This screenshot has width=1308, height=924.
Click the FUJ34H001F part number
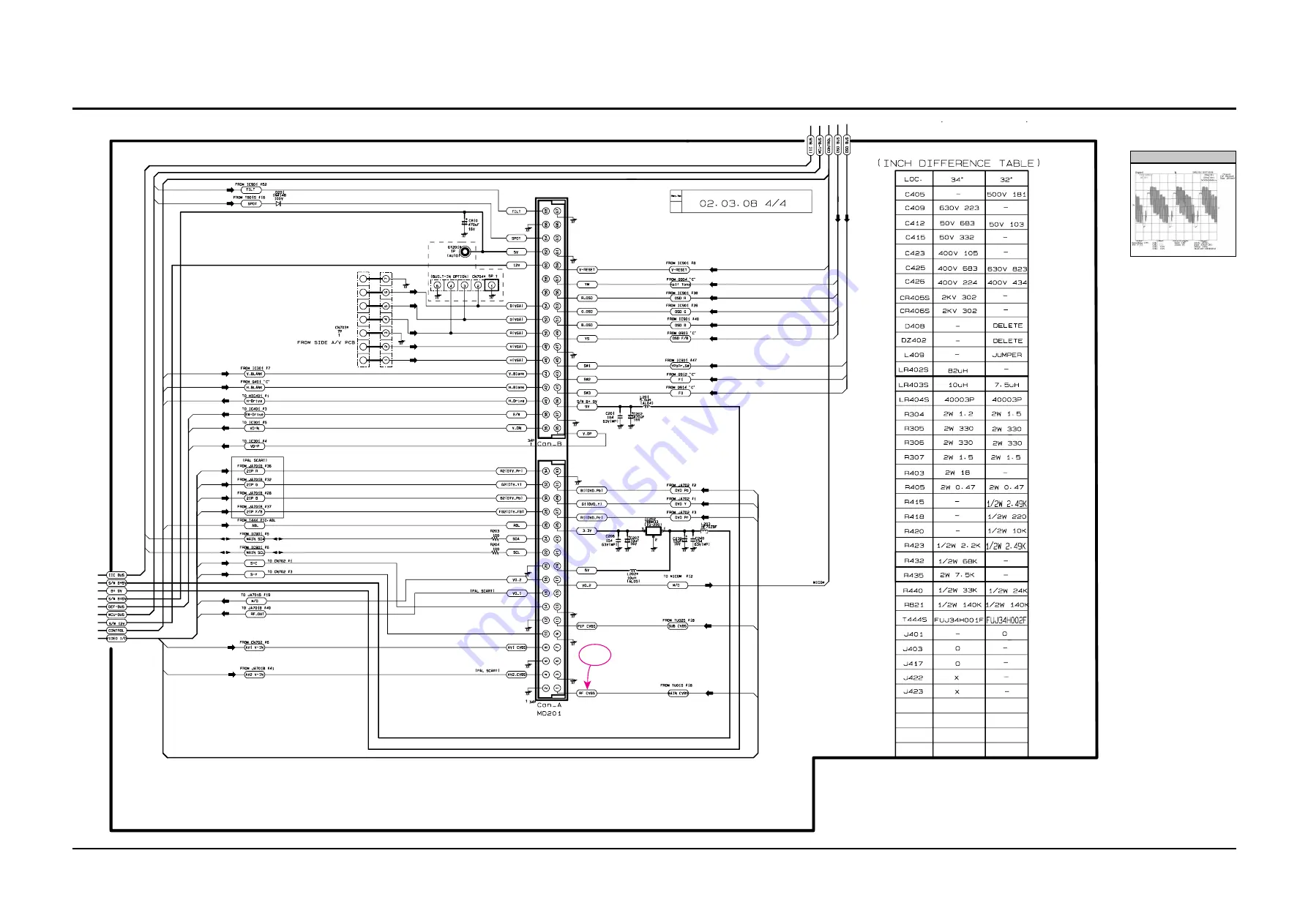tap(959, 620)
